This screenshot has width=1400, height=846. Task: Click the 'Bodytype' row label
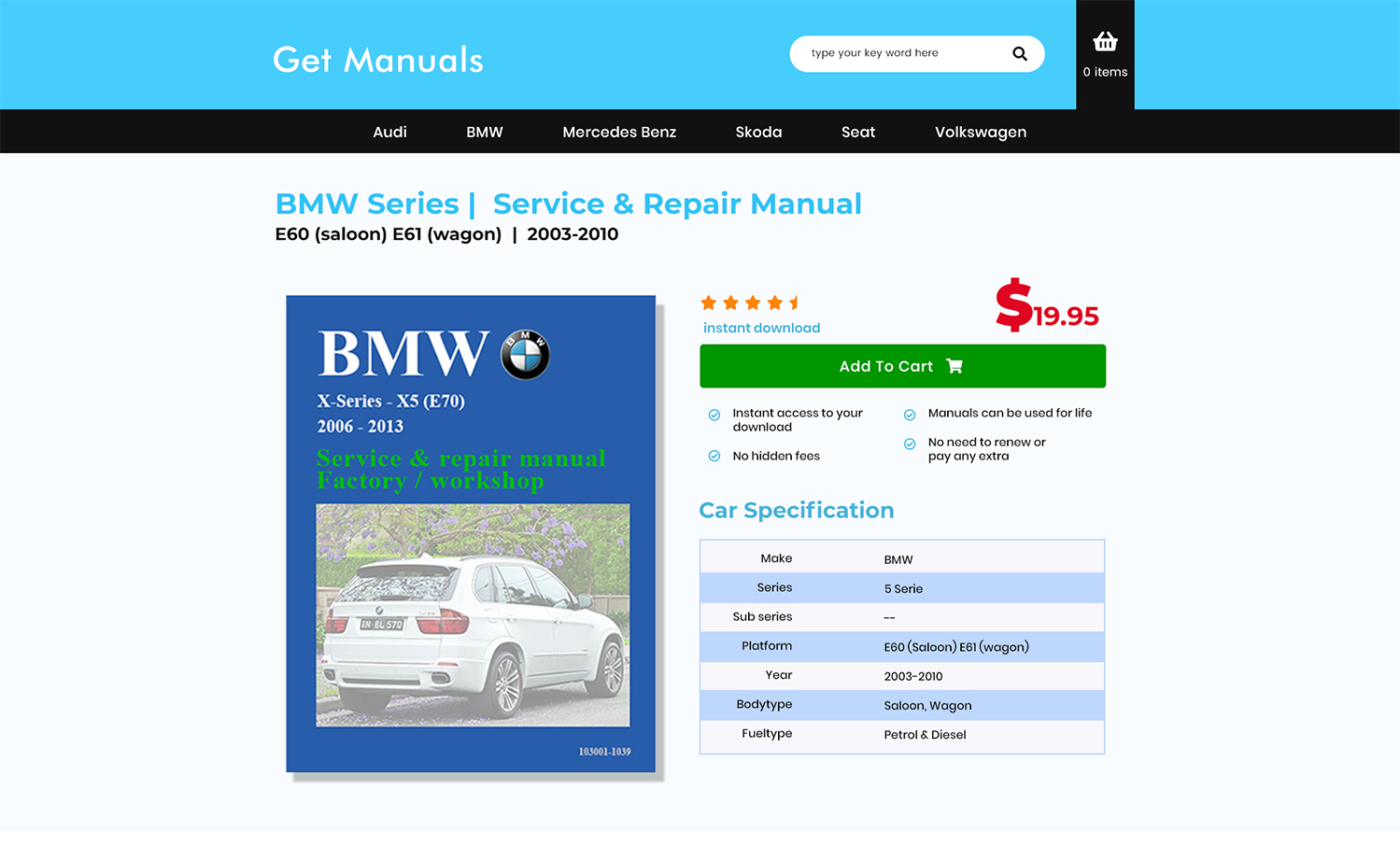[x=764, y=704]
